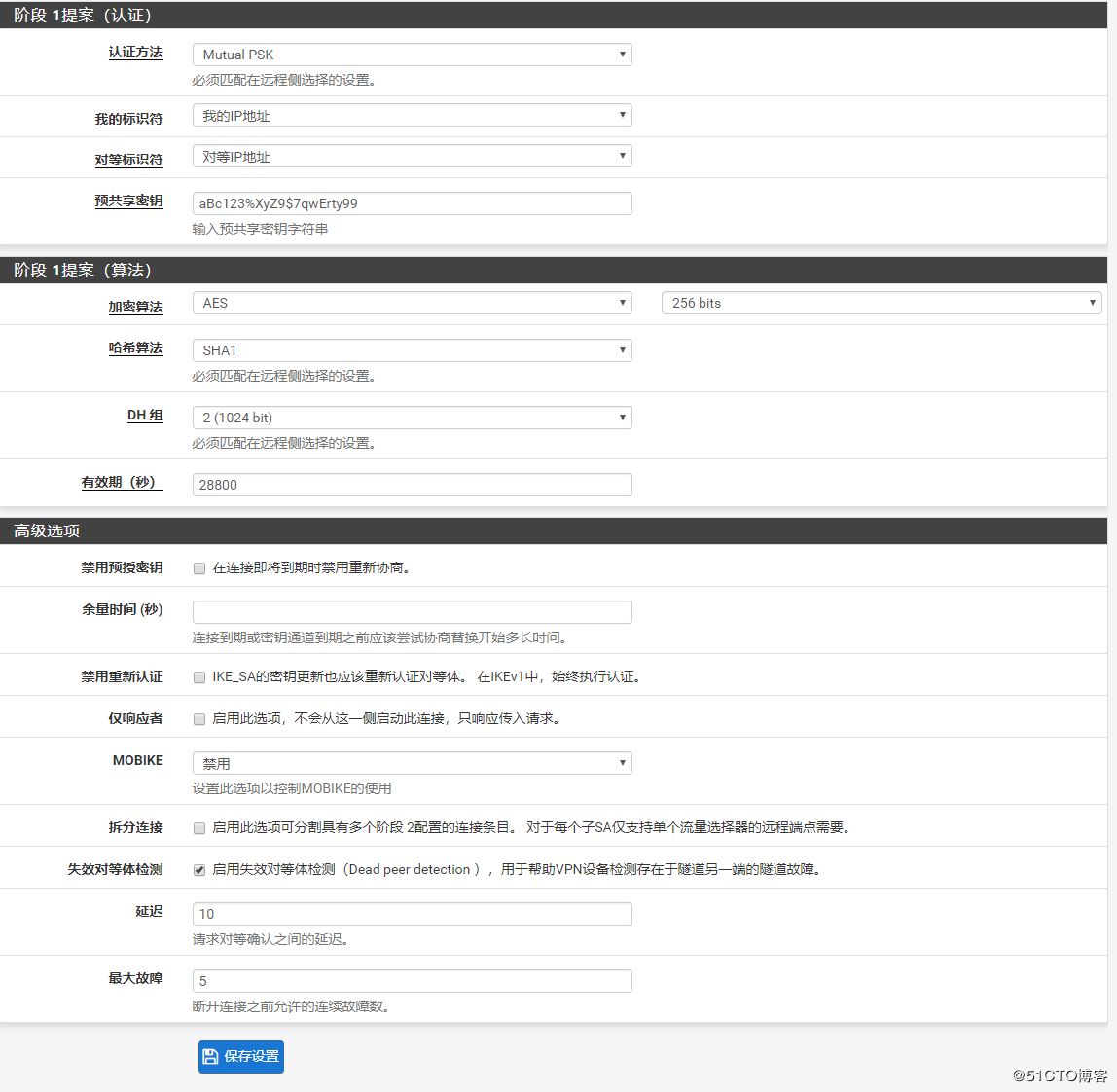1117x1092 pixels.
Task: Click the floppy disk icon on save button
Action: [210, 1056]
